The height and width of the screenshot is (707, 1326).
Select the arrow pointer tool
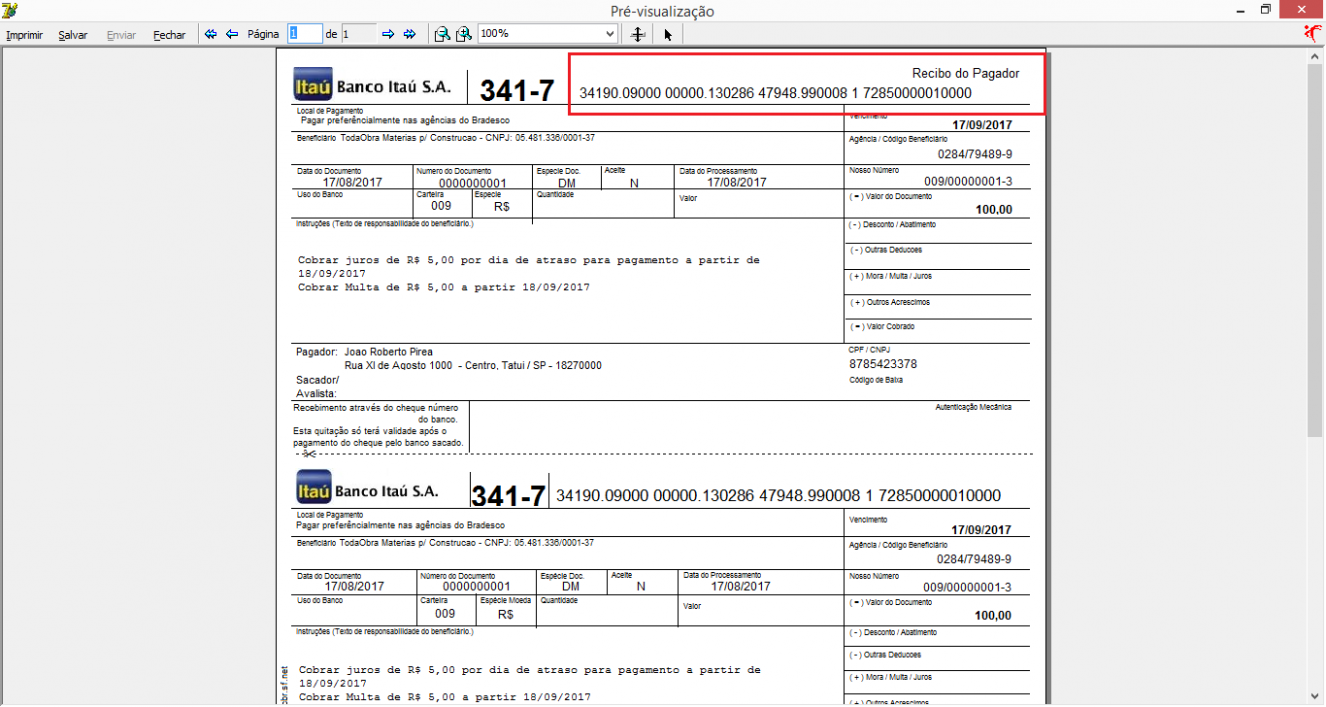667,34
